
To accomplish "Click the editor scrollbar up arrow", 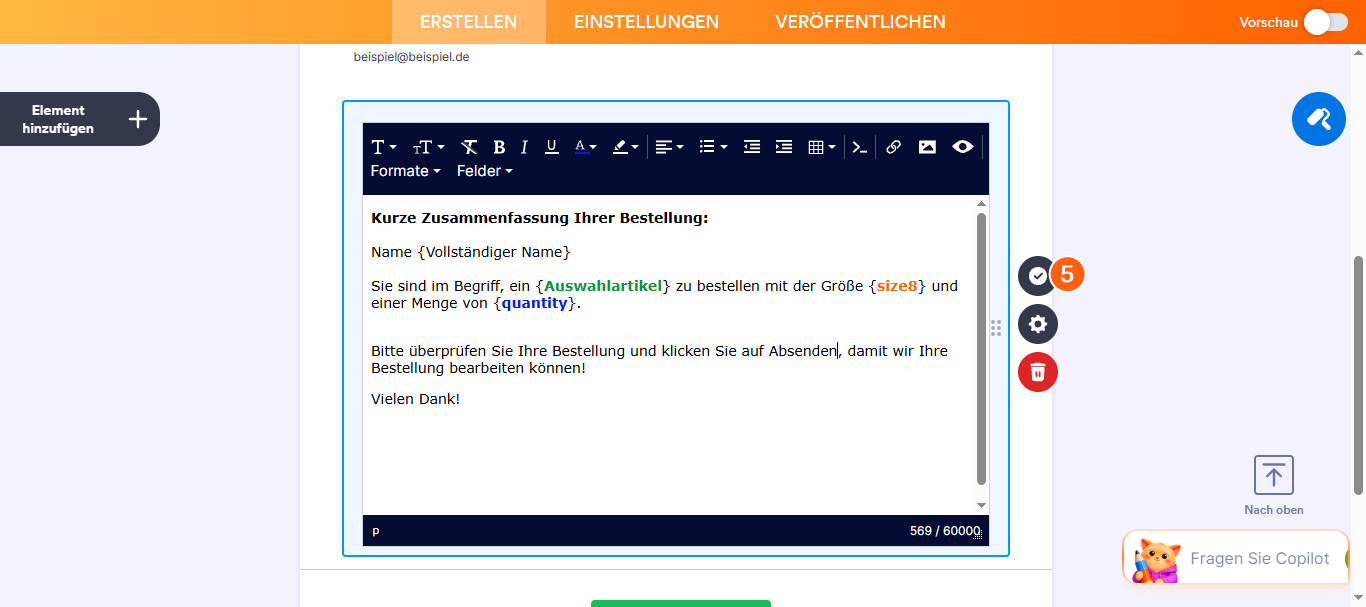I will tap(981, 203).
